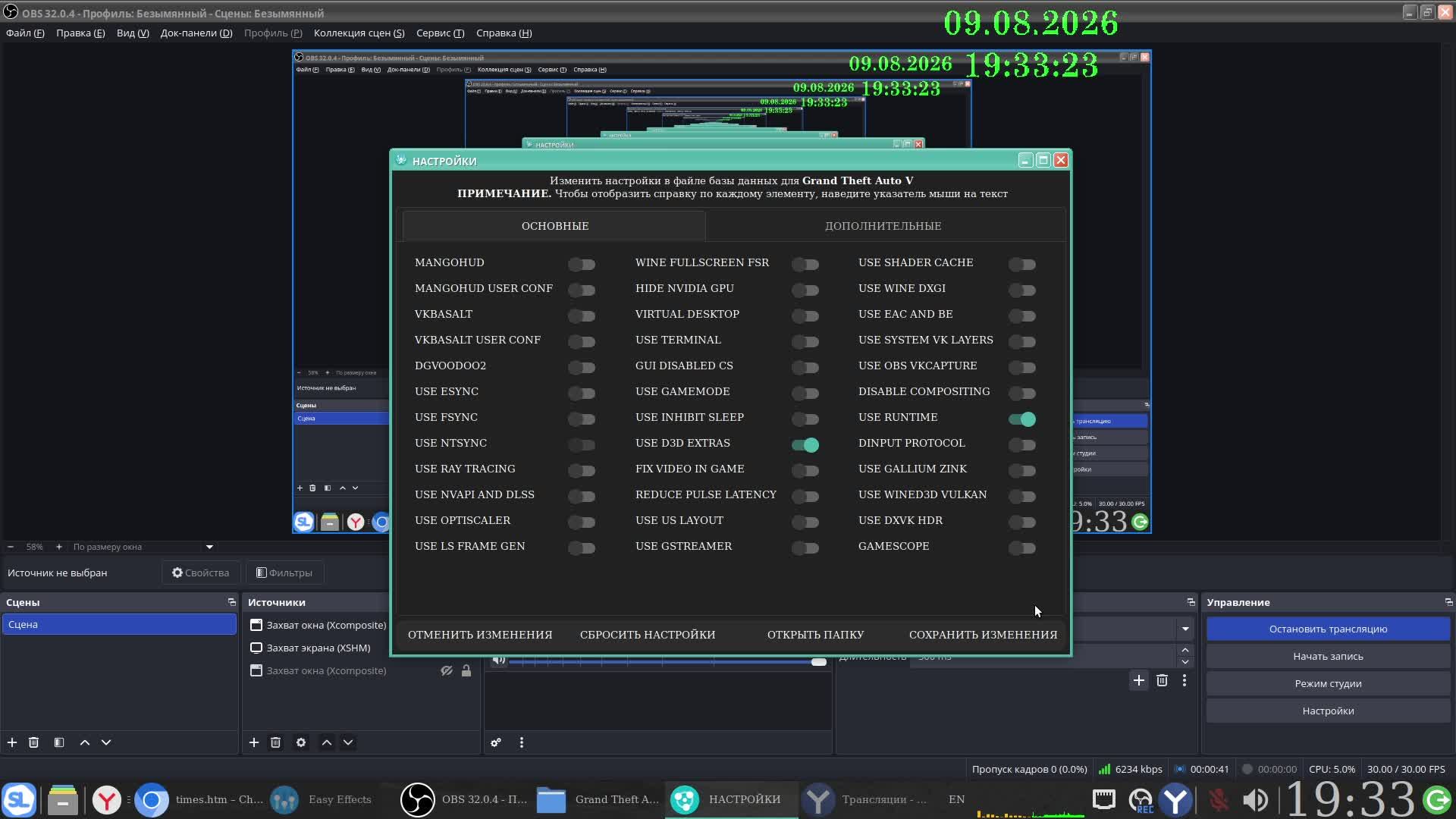Pop out the Управление dock panel
The height and width of the screenshot is (819, 1456).
click(1448, 602)
